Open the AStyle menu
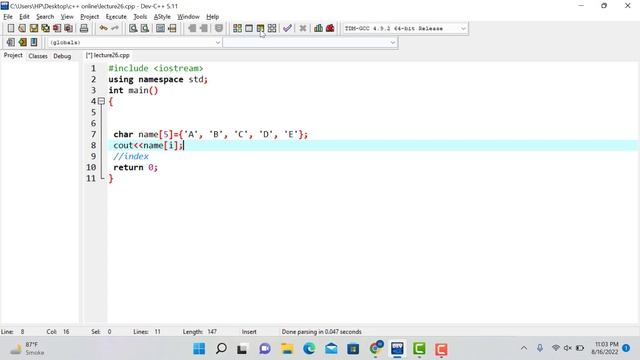Screen dimensions: 640x360 click(x=162, y=17)
